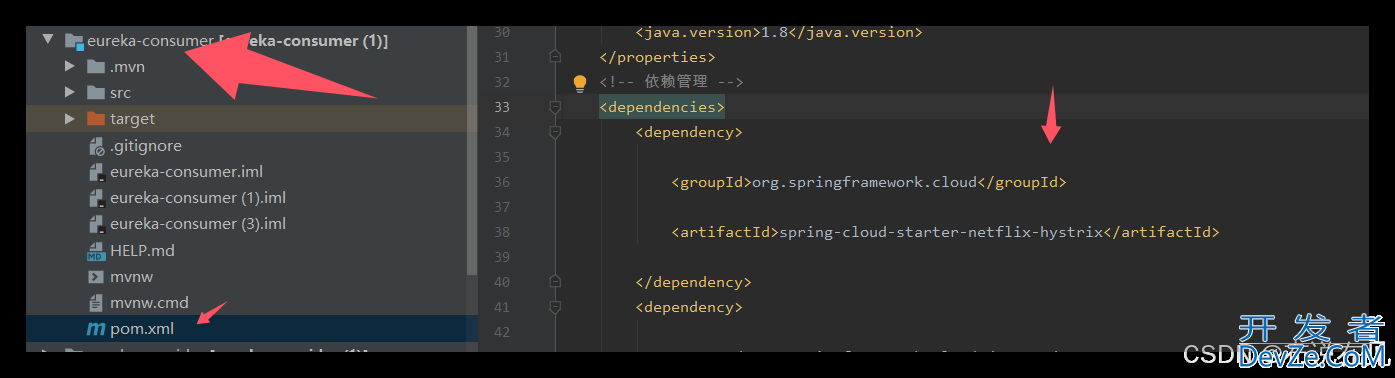Screen dimensions: 1395x378
Task: Fold the dependency block at line 34
Action: pos(555,132)
